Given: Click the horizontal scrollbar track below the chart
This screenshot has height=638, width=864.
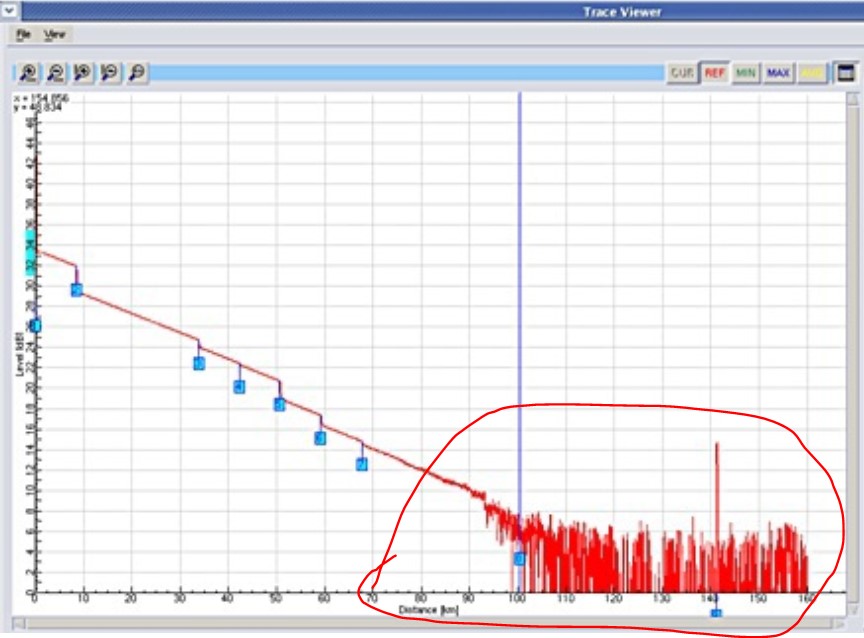Looking at the screenshot, I should point(429,624).
